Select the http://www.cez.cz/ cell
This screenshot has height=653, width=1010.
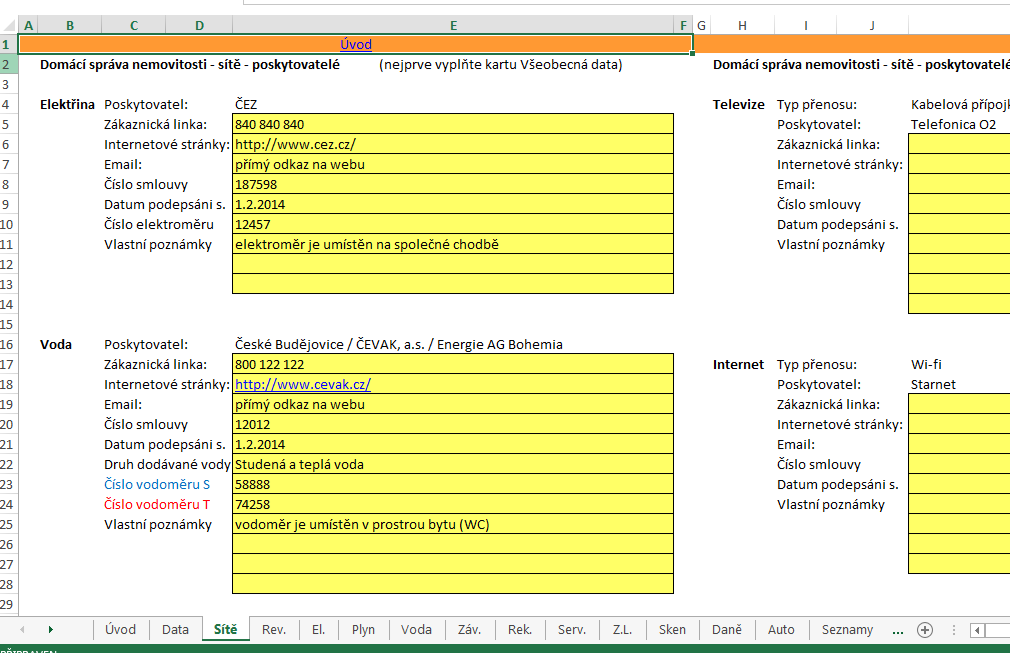(453, 144)
